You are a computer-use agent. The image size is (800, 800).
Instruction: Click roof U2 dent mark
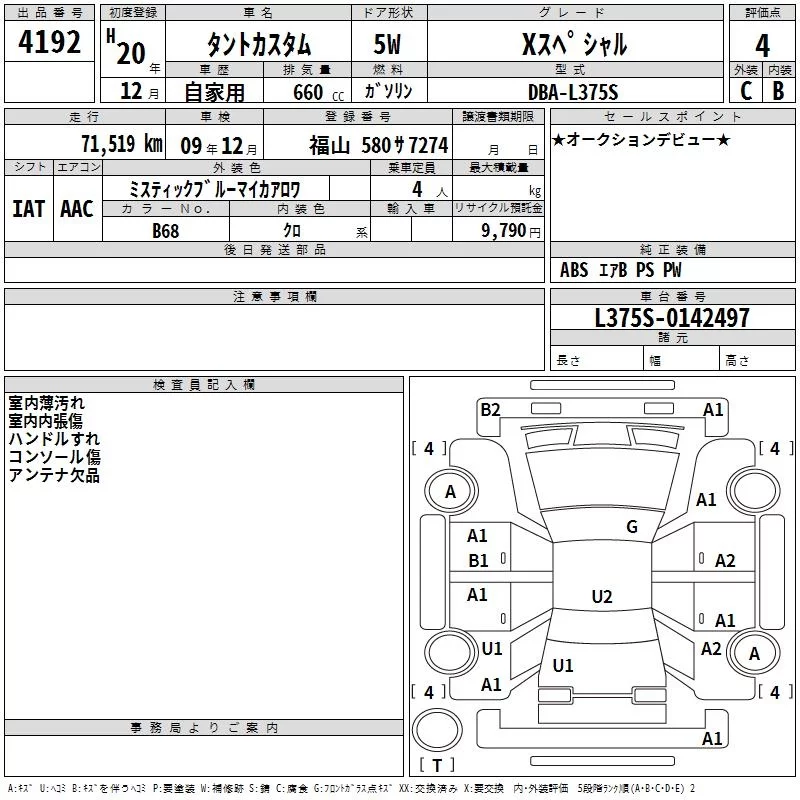pos(602,596)
